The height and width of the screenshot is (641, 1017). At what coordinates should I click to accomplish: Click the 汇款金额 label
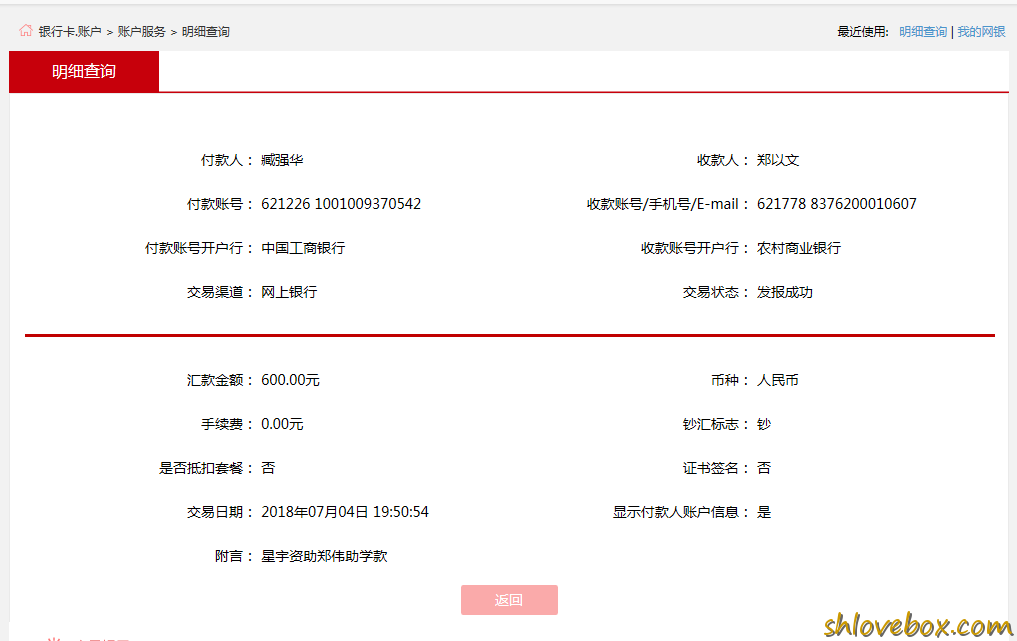coord(219,380)
